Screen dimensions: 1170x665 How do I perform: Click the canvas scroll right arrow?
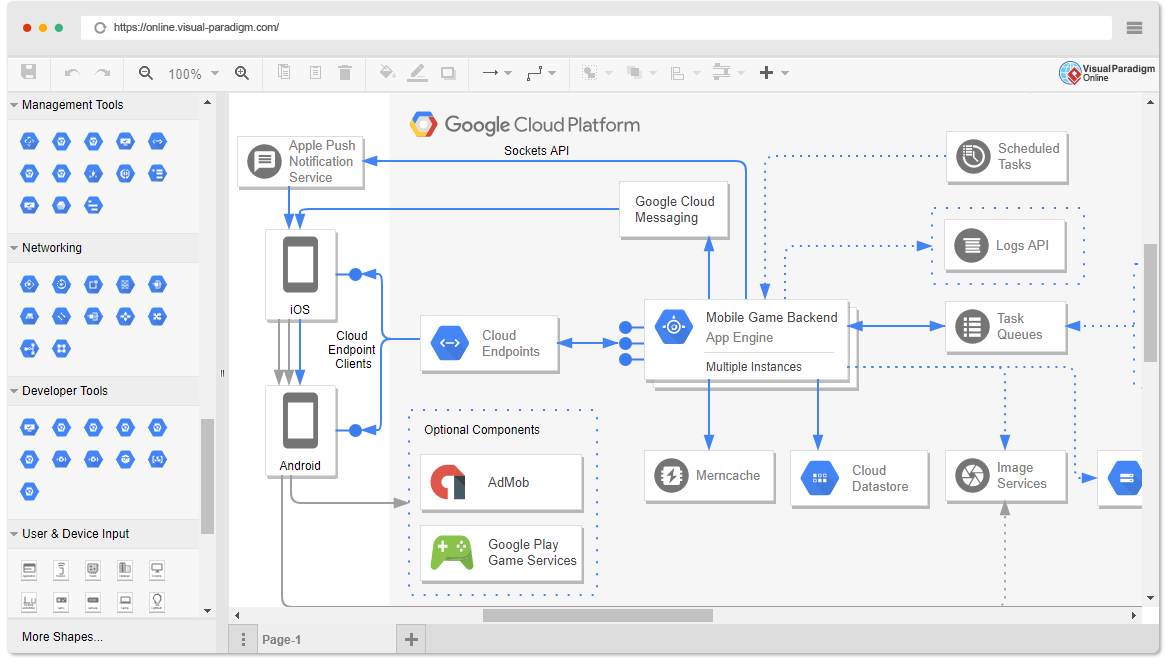(1133, 616)
